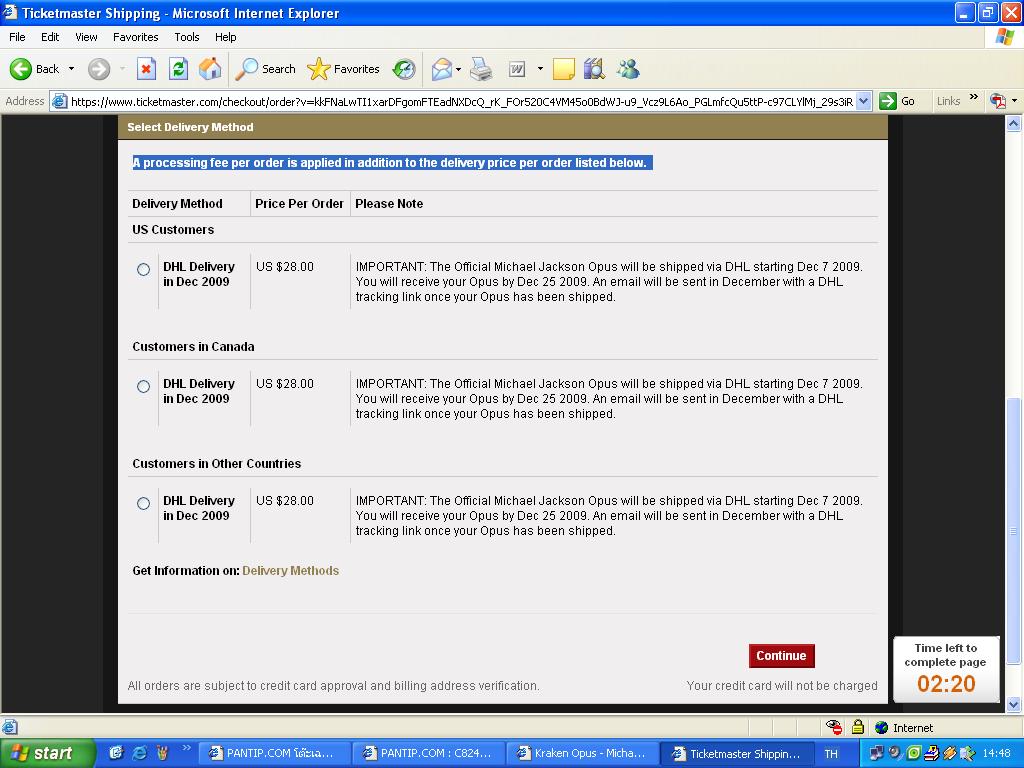
Task: Go back with the green Back arrow
Action: tap(34, 69)
